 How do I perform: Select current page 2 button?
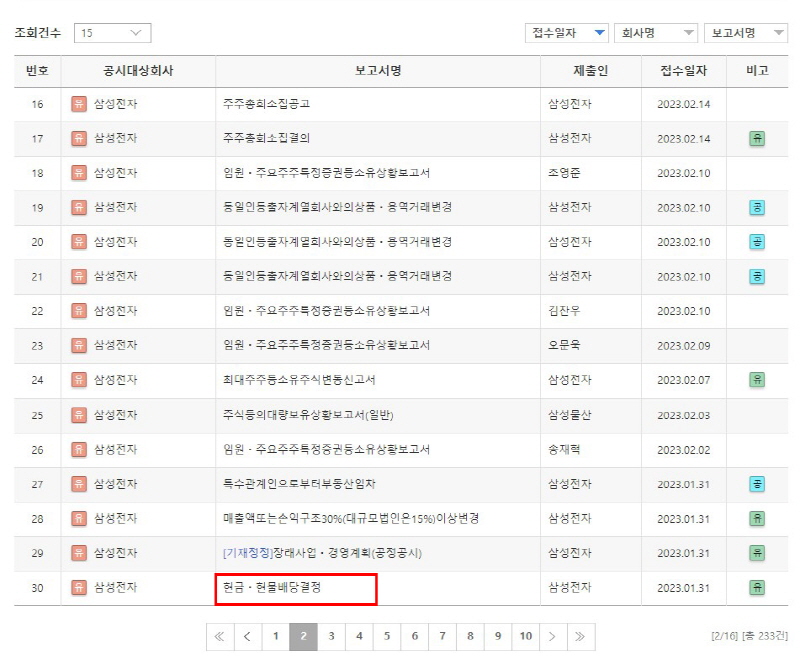coord(304,637)
